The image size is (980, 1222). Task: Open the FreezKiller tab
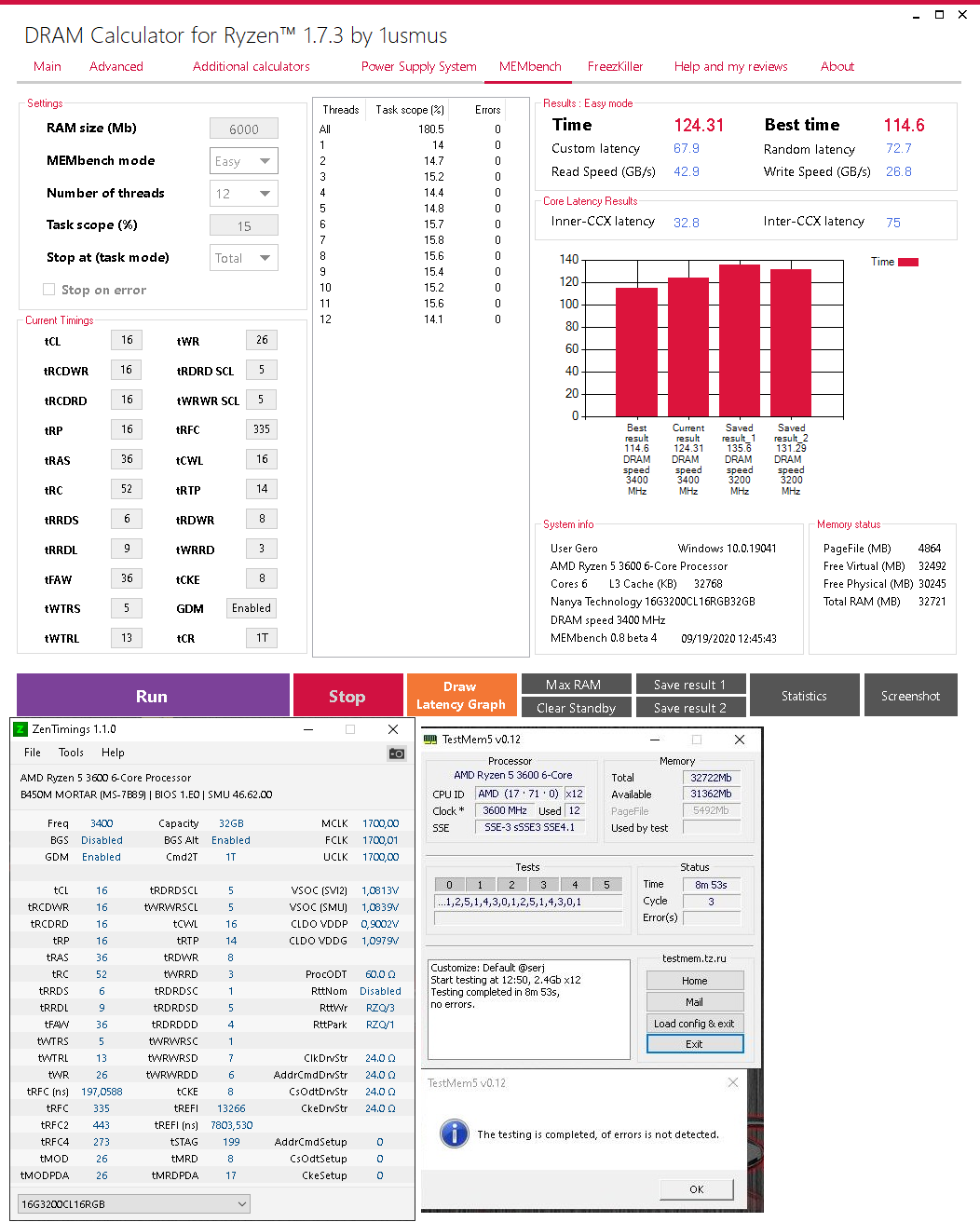click(615, 66)
